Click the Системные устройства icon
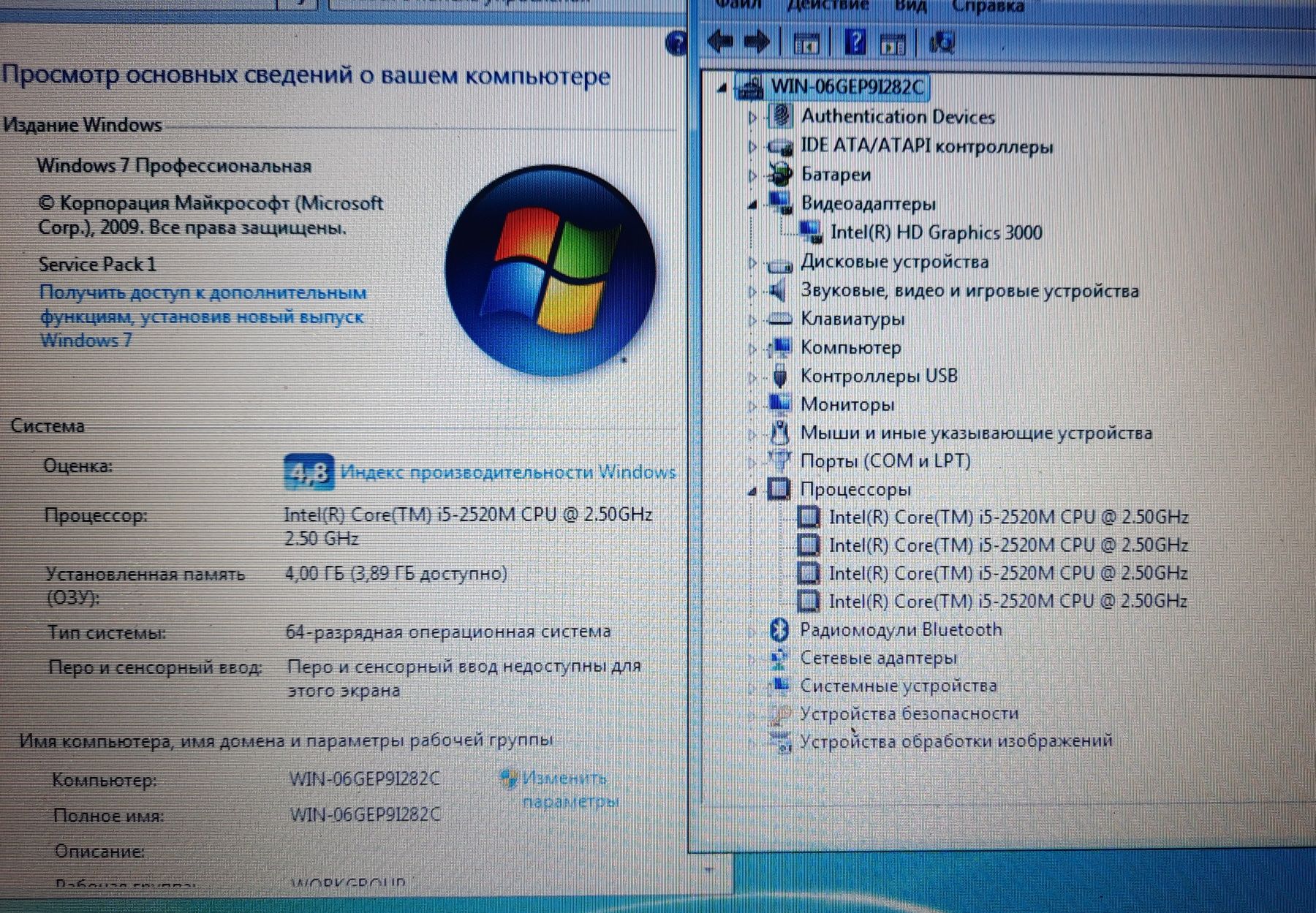Image resolution: width=1316 pixels, height=913 pixels. pos(779,686)
